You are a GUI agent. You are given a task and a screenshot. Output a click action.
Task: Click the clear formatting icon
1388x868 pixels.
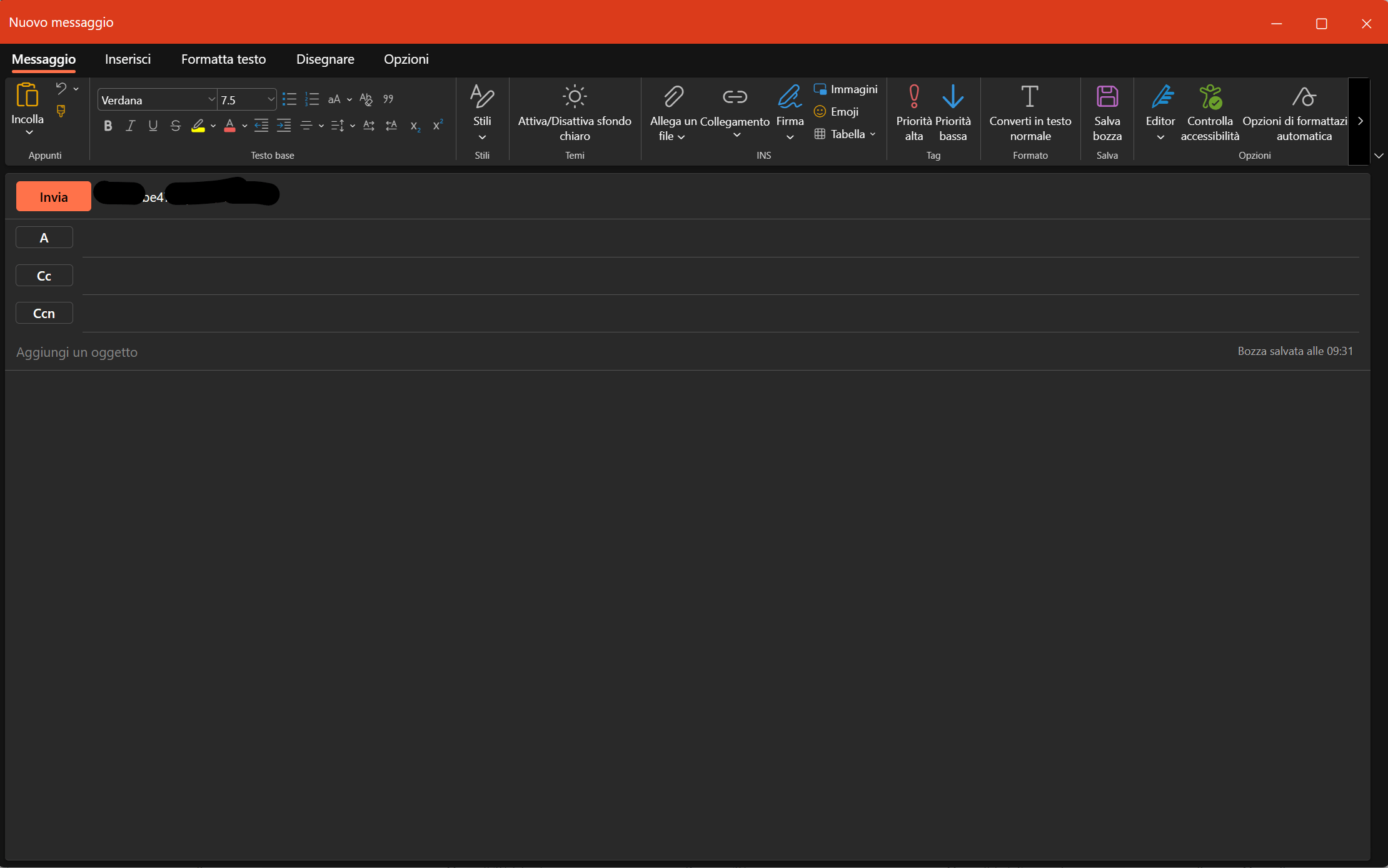tap(366, 99)
